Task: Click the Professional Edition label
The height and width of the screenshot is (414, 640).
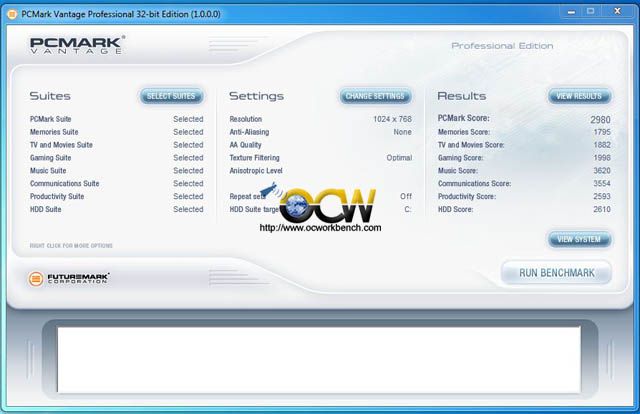Action: (x=502, y=46)
